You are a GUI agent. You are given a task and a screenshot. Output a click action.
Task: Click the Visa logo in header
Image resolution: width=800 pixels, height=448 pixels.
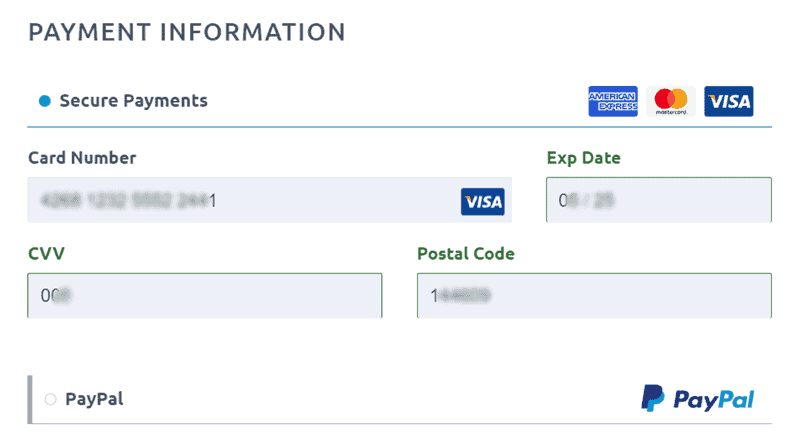tap(728, 101)
